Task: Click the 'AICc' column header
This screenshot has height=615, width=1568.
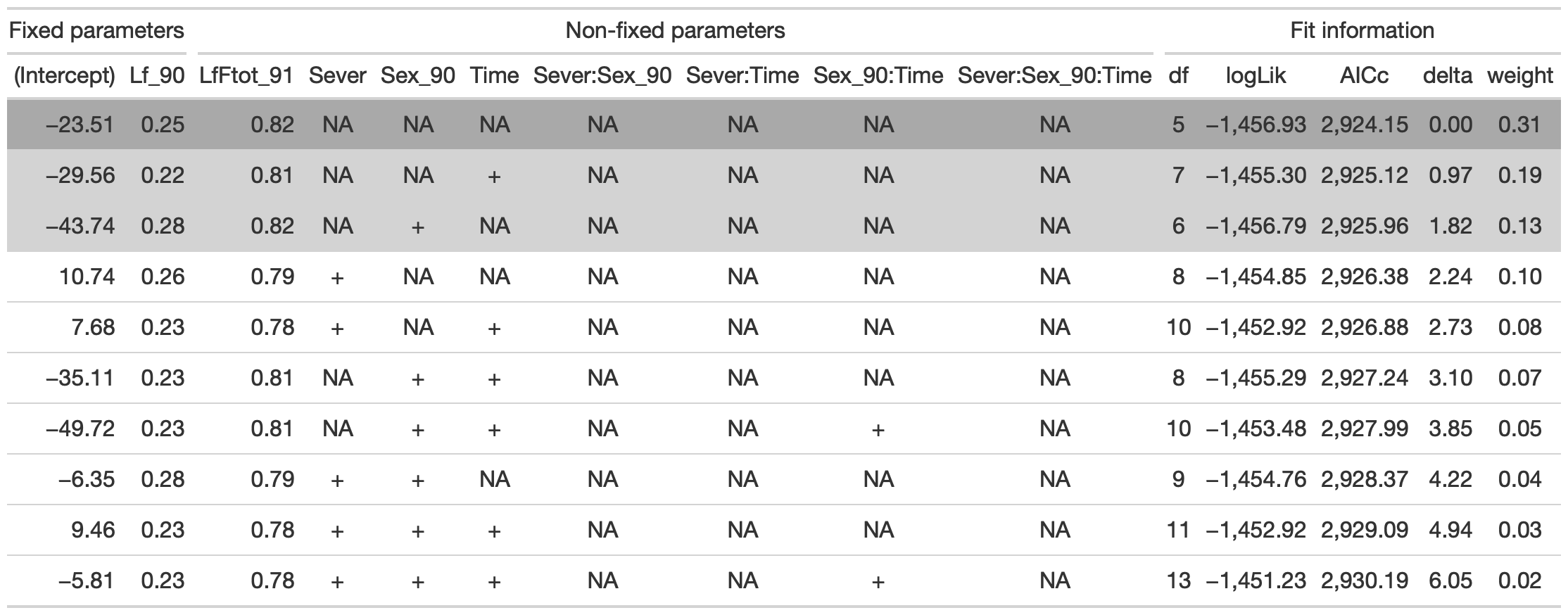Action: pyautogui.click(x=1364, y=75)
